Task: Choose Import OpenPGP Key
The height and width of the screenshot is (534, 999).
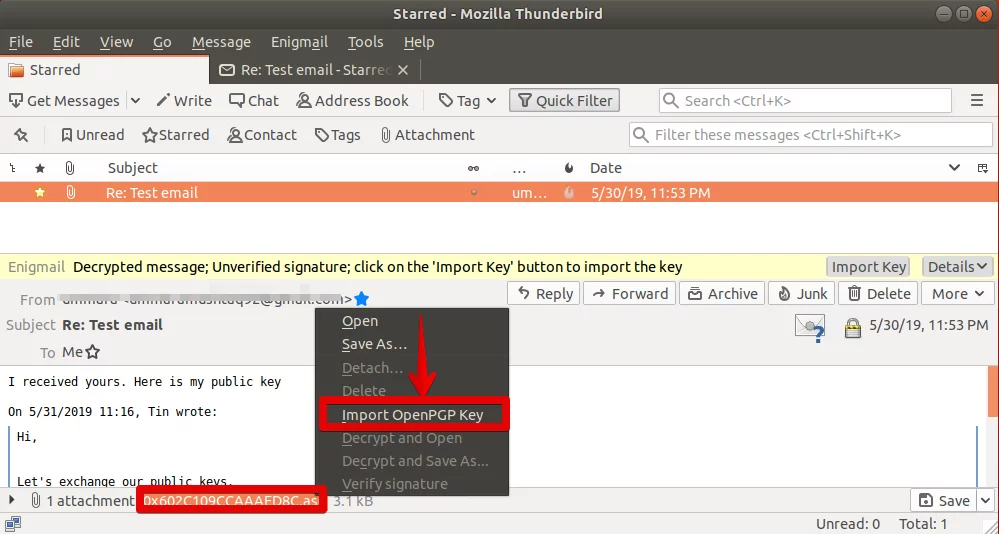Action: [x=412, y=415]
